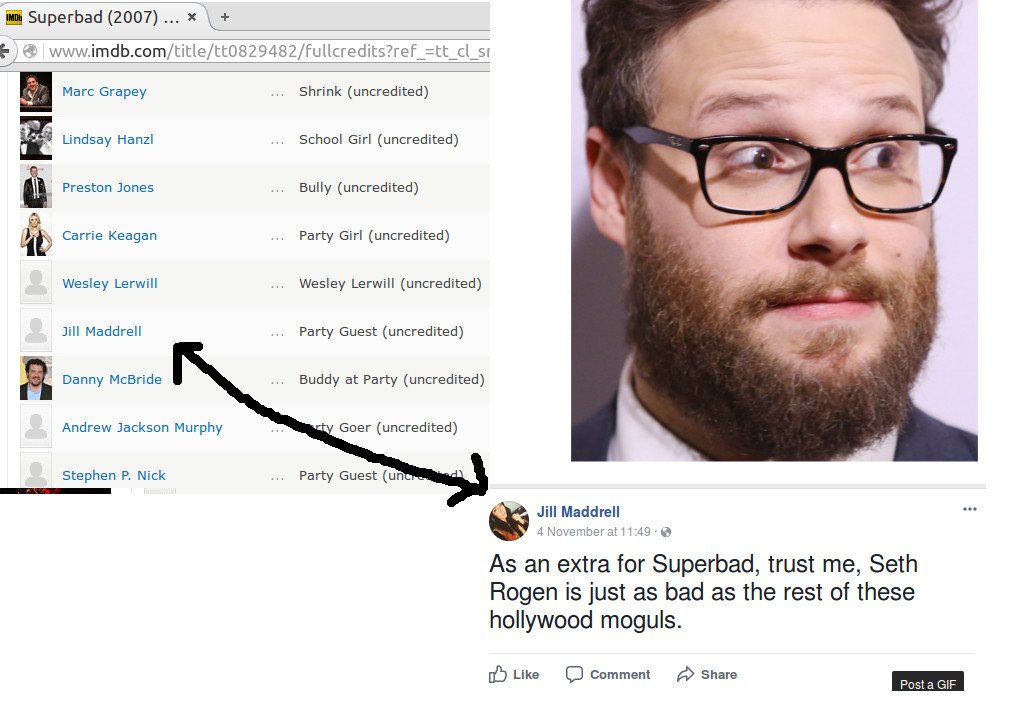The width and height of the screenshot is (1024, 703).
Task: Click the globe site-info icon
Action: [29, 51]
